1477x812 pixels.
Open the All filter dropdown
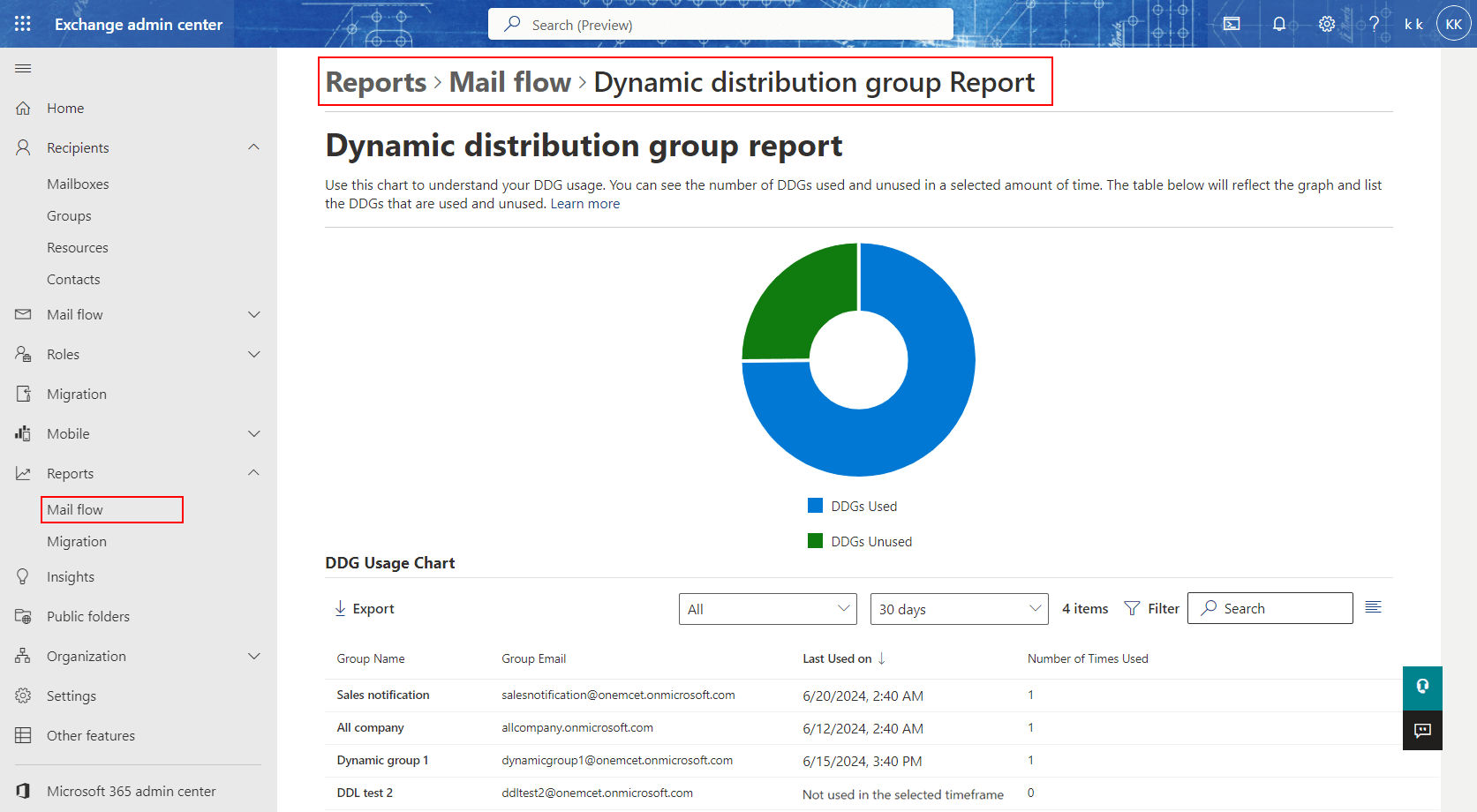click(767, 608)
